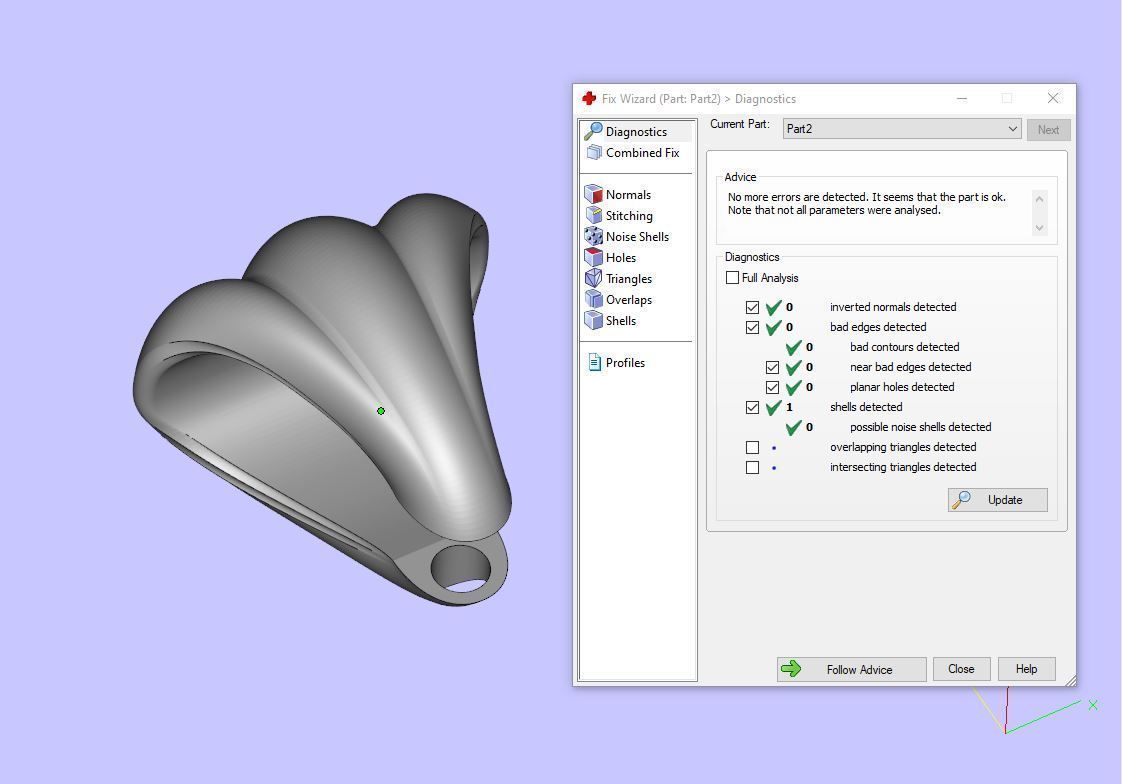The height and width of the screenshot is (784, 1122).
Task: Go to Holes page label
Action: [620, 258]
